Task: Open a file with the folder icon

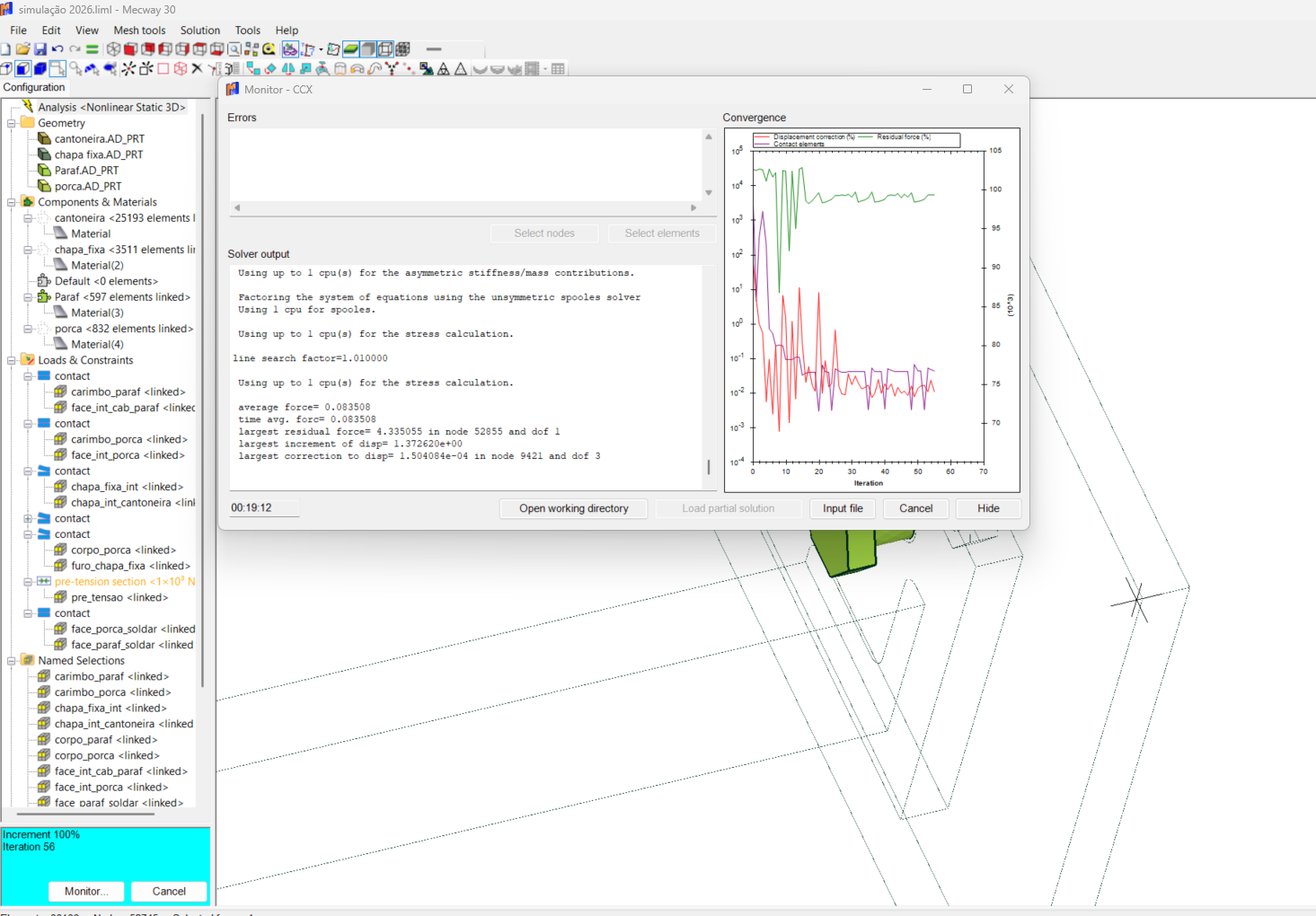Action: [23, 49]
